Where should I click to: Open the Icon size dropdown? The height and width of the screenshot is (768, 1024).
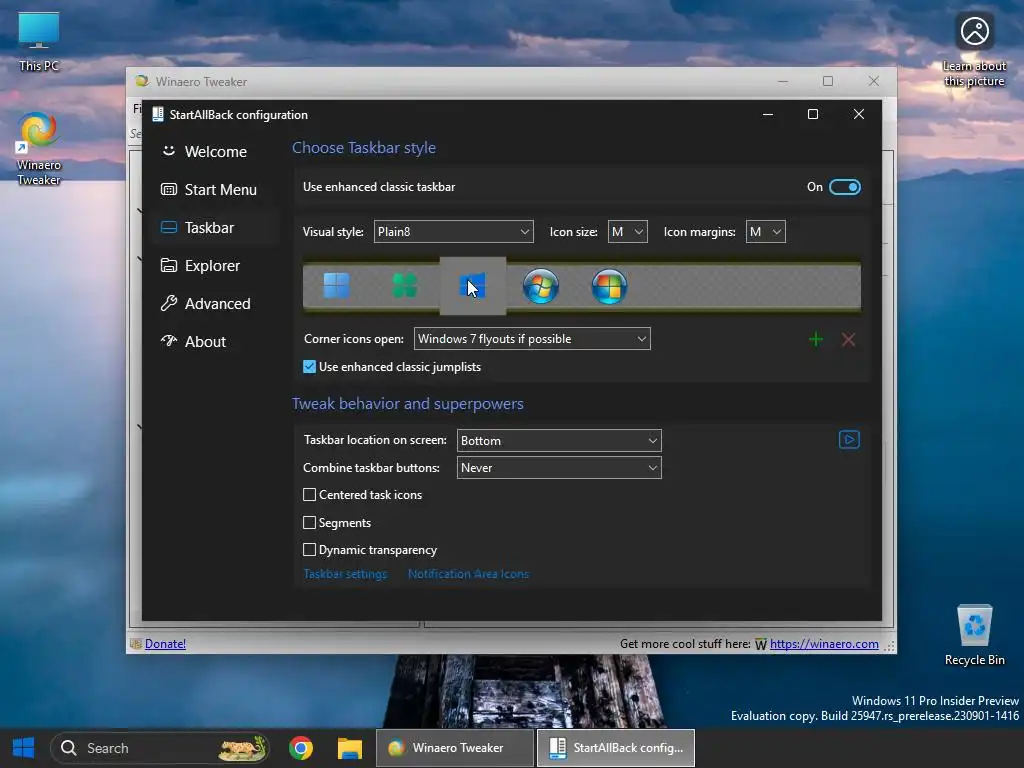pos(628,232)
